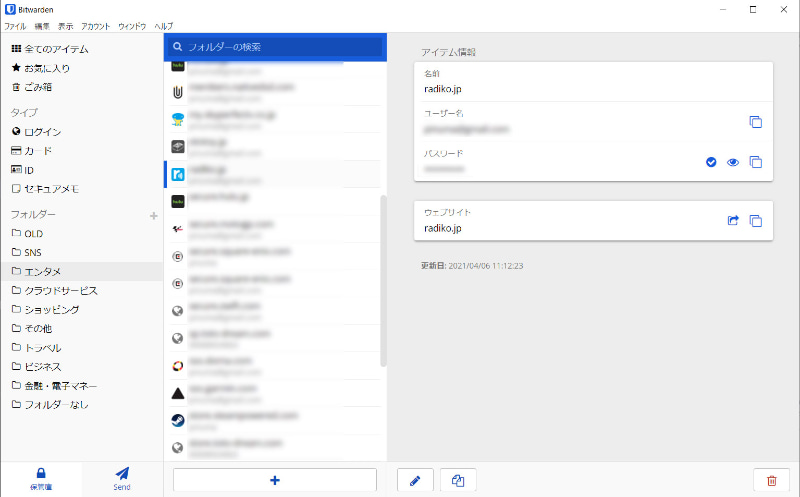Delete item with trash button

point(771,480)
